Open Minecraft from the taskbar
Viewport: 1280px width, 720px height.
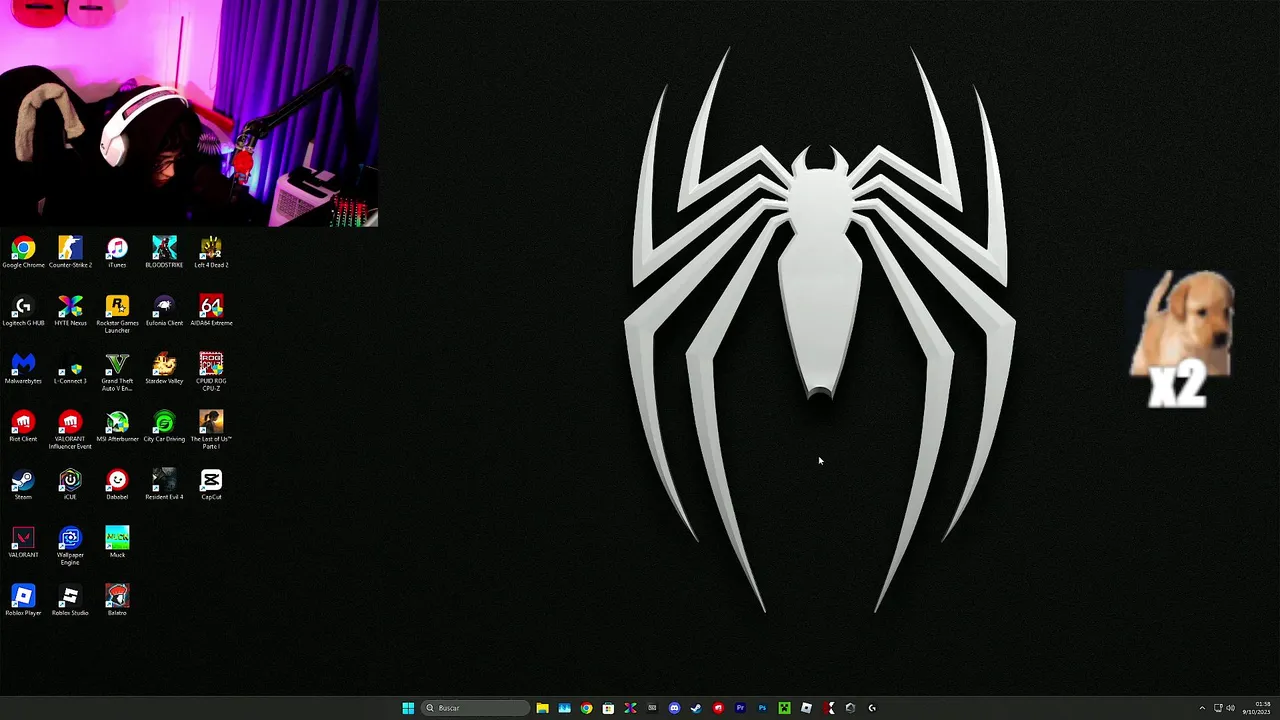point(784,708)
